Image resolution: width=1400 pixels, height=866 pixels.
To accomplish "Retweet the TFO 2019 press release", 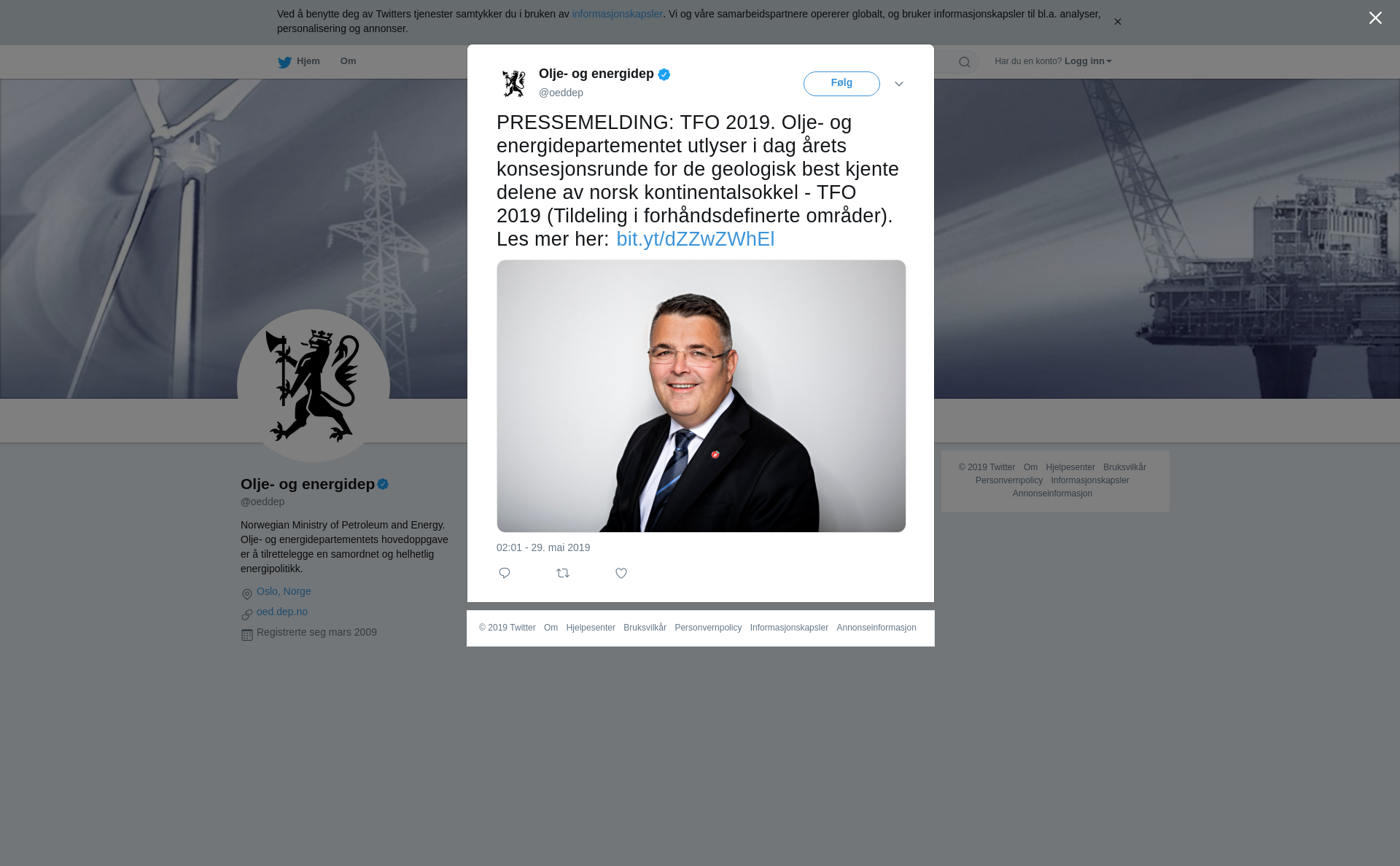I will tap(563, 573).
